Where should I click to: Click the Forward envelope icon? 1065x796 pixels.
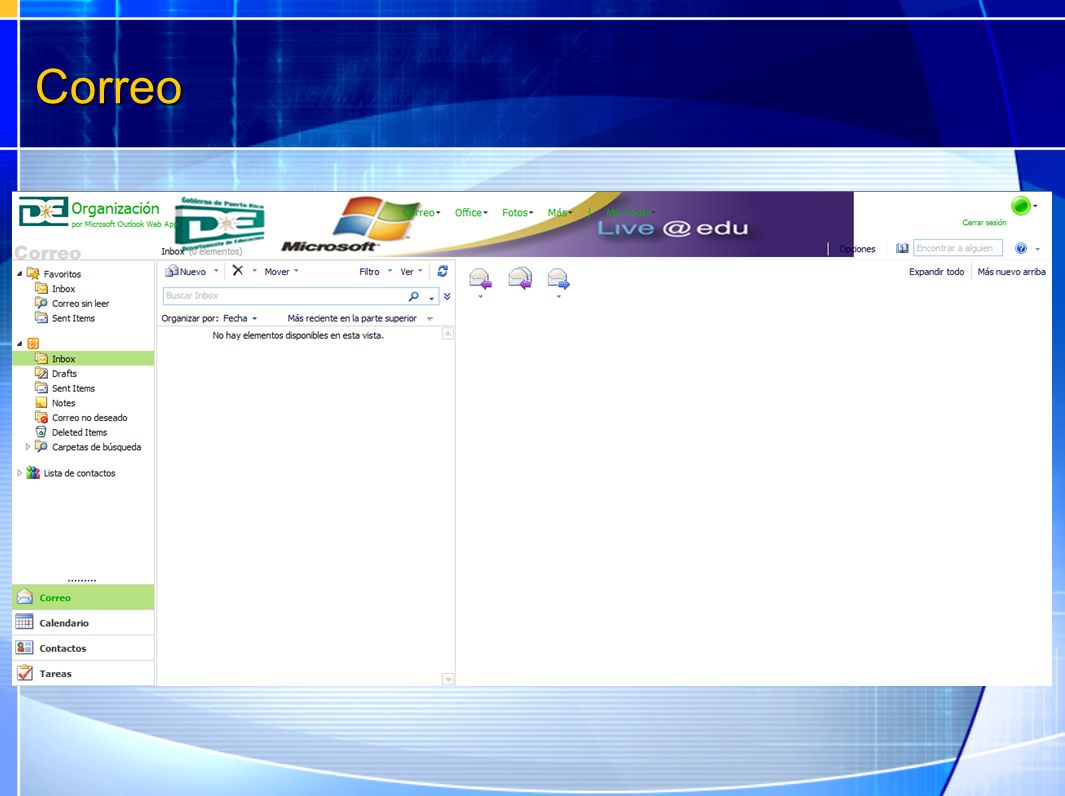point(558,278)
